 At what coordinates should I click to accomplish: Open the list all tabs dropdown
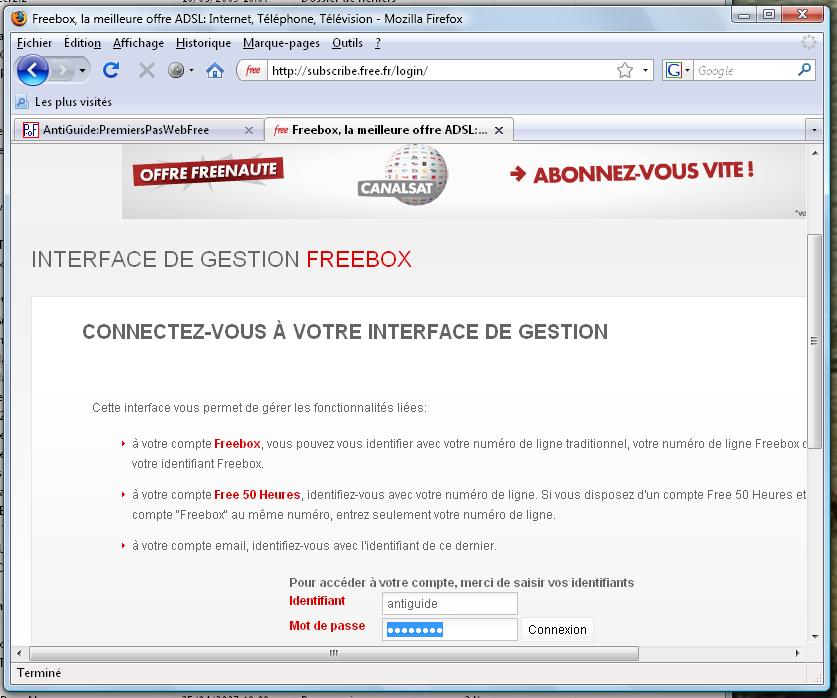click(x=814, y=130)
